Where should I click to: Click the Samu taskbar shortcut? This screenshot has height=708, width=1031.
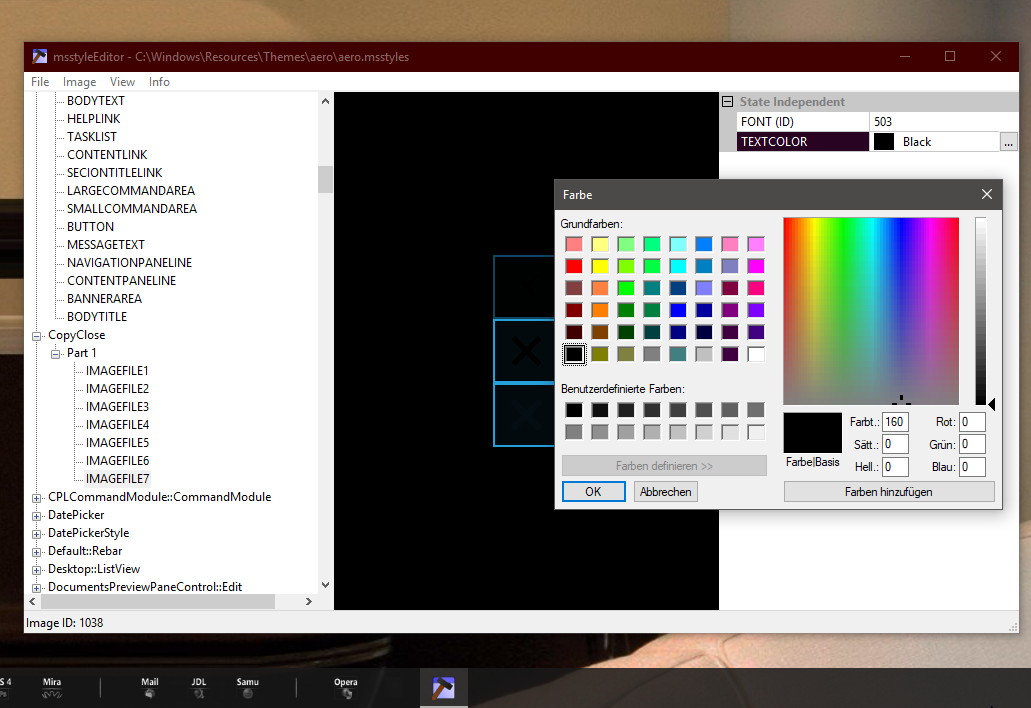click(x=248, y=688)
